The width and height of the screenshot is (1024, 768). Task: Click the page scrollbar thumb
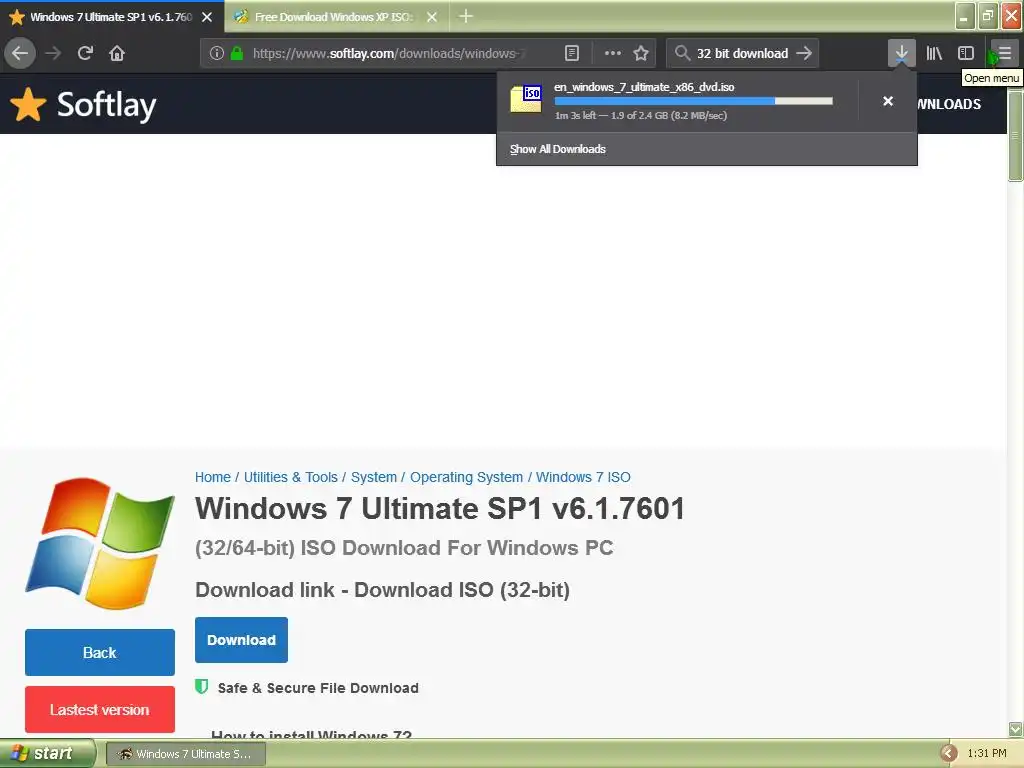click(1015, 136)
